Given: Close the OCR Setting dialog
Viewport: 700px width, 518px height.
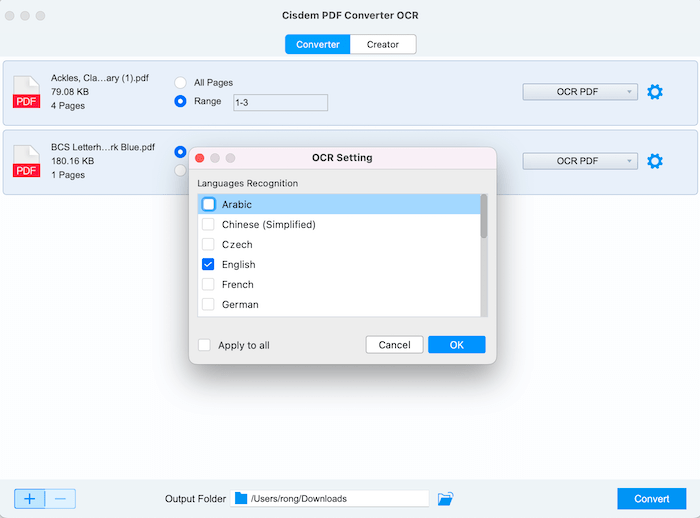Looking at the screenshot, I should click(200, 158).
